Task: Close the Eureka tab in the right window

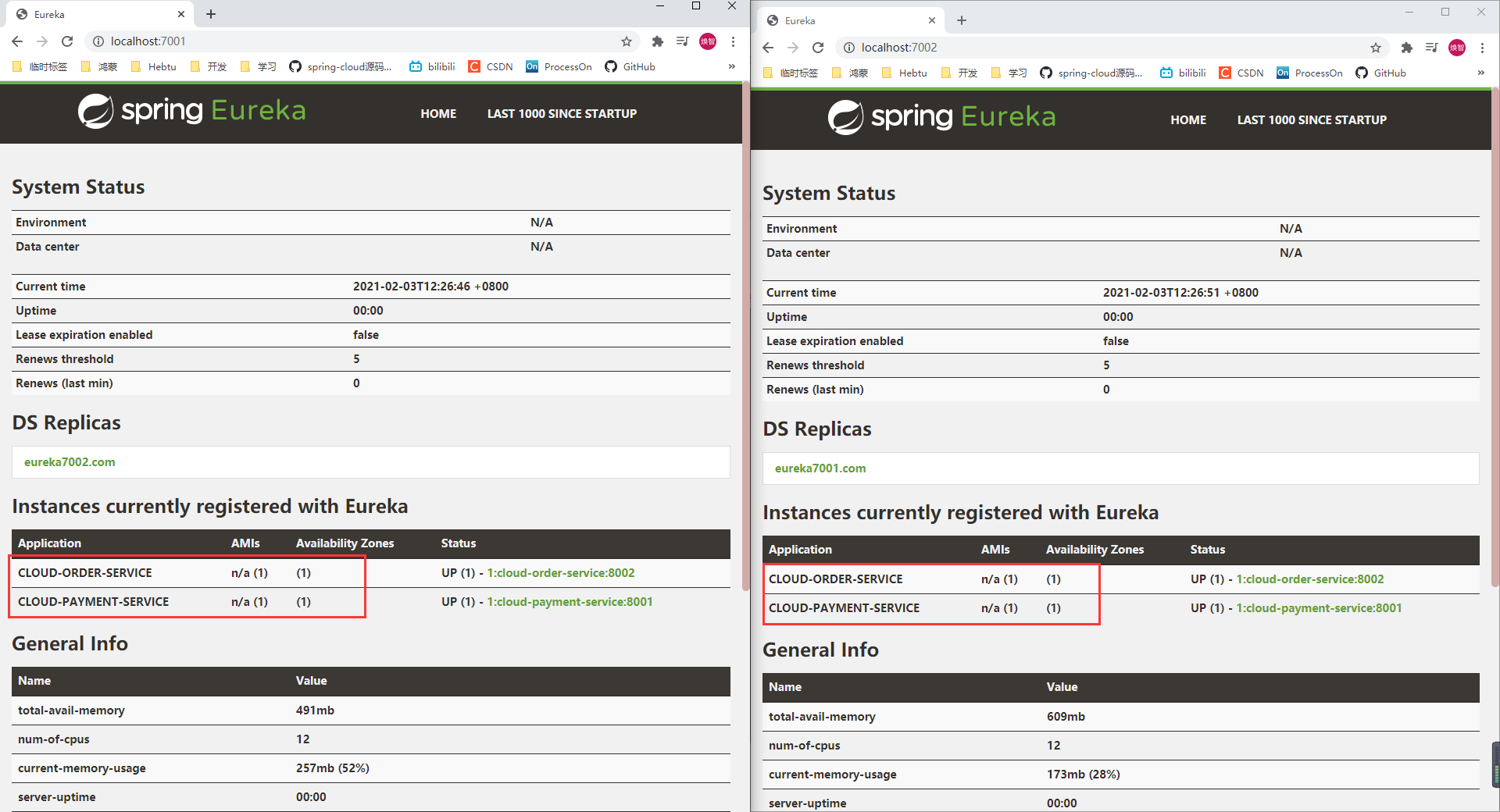Action: (x=932, y=20)
